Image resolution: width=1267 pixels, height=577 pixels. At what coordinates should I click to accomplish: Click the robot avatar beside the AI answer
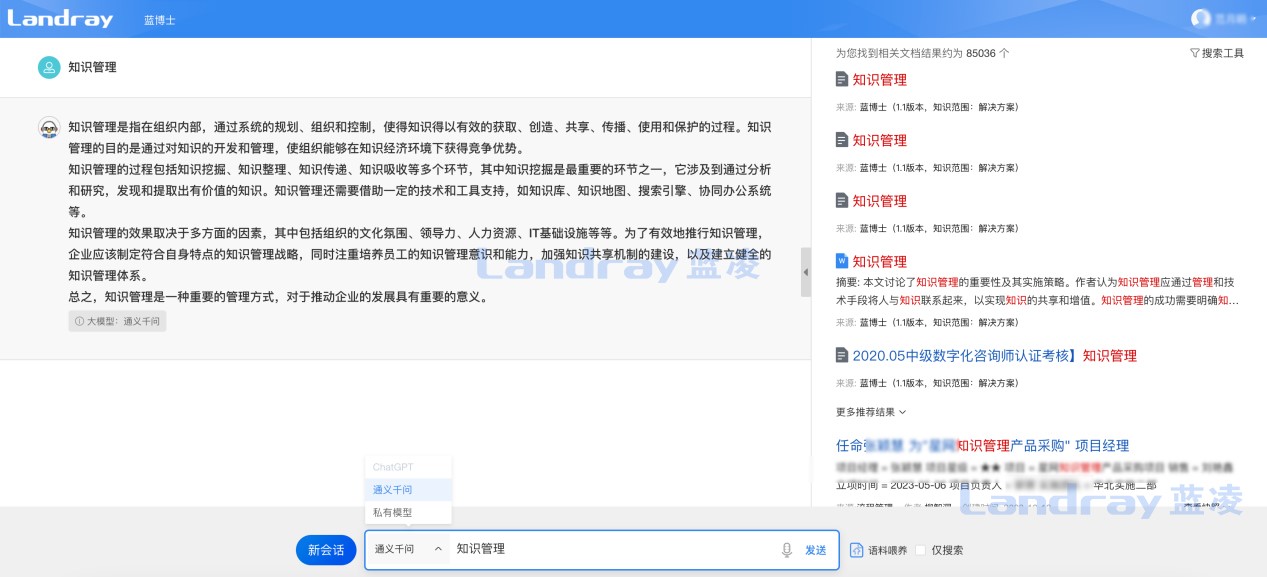[x=48, y=128]
